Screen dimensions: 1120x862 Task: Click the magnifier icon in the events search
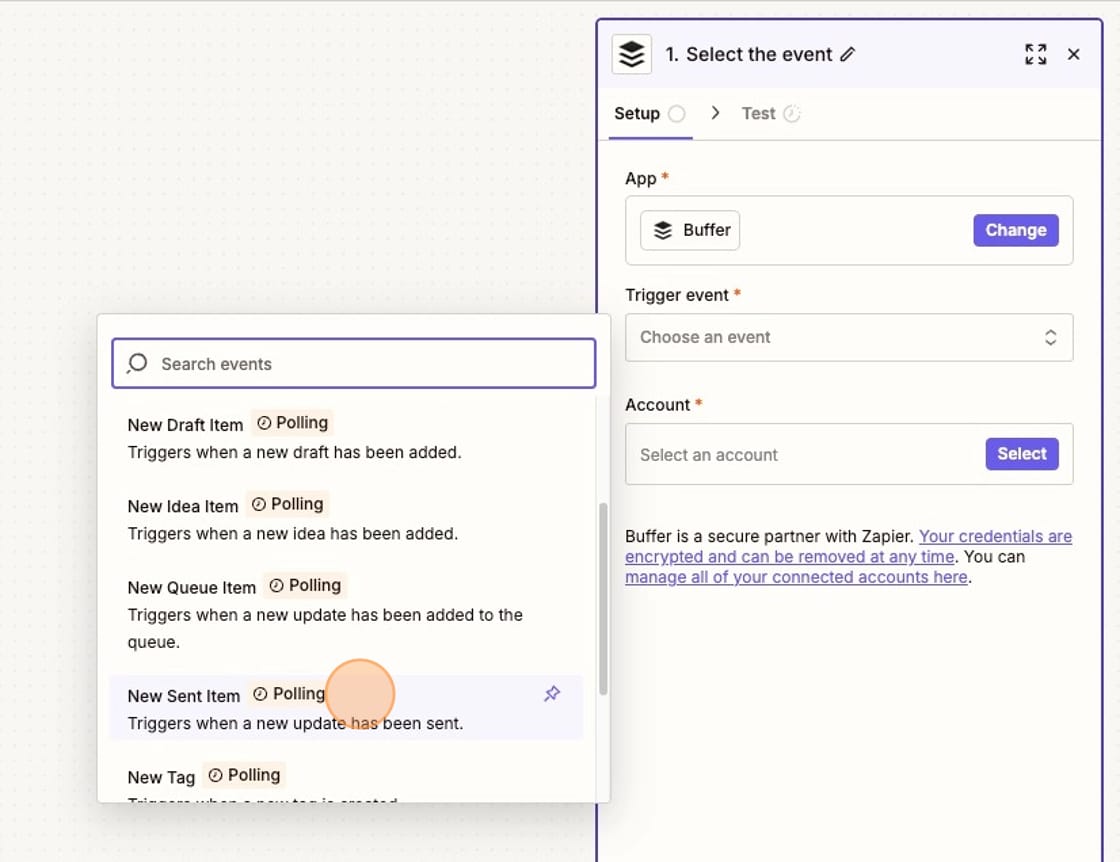(136, 364)
